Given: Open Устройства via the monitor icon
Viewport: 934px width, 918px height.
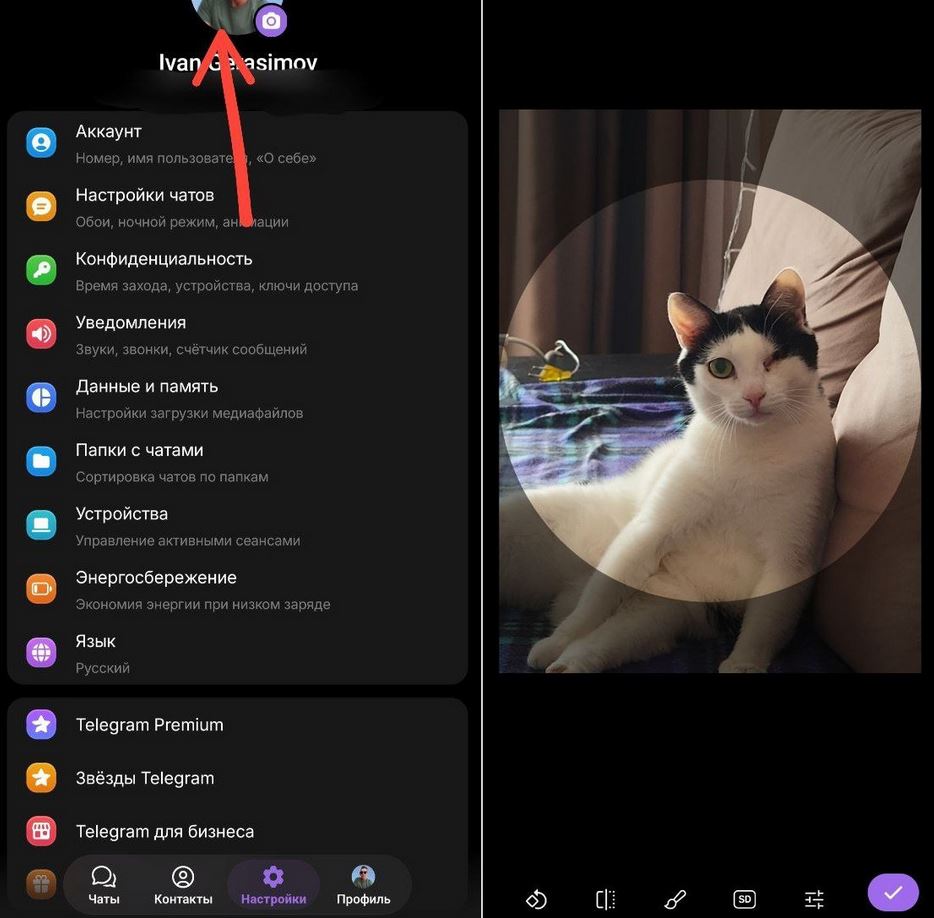Looking at the screenshot, I should point(41,524).
